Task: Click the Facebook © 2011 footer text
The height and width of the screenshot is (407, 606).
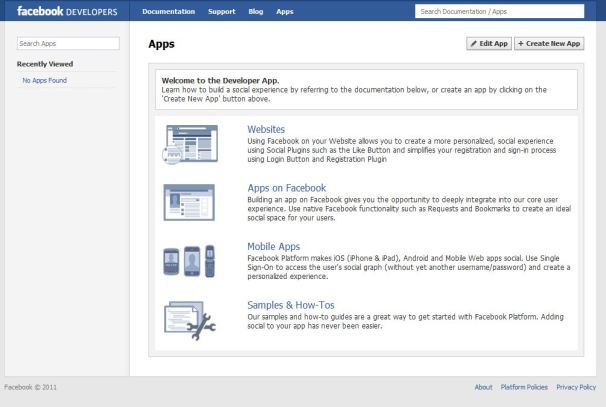Action: 31,387
